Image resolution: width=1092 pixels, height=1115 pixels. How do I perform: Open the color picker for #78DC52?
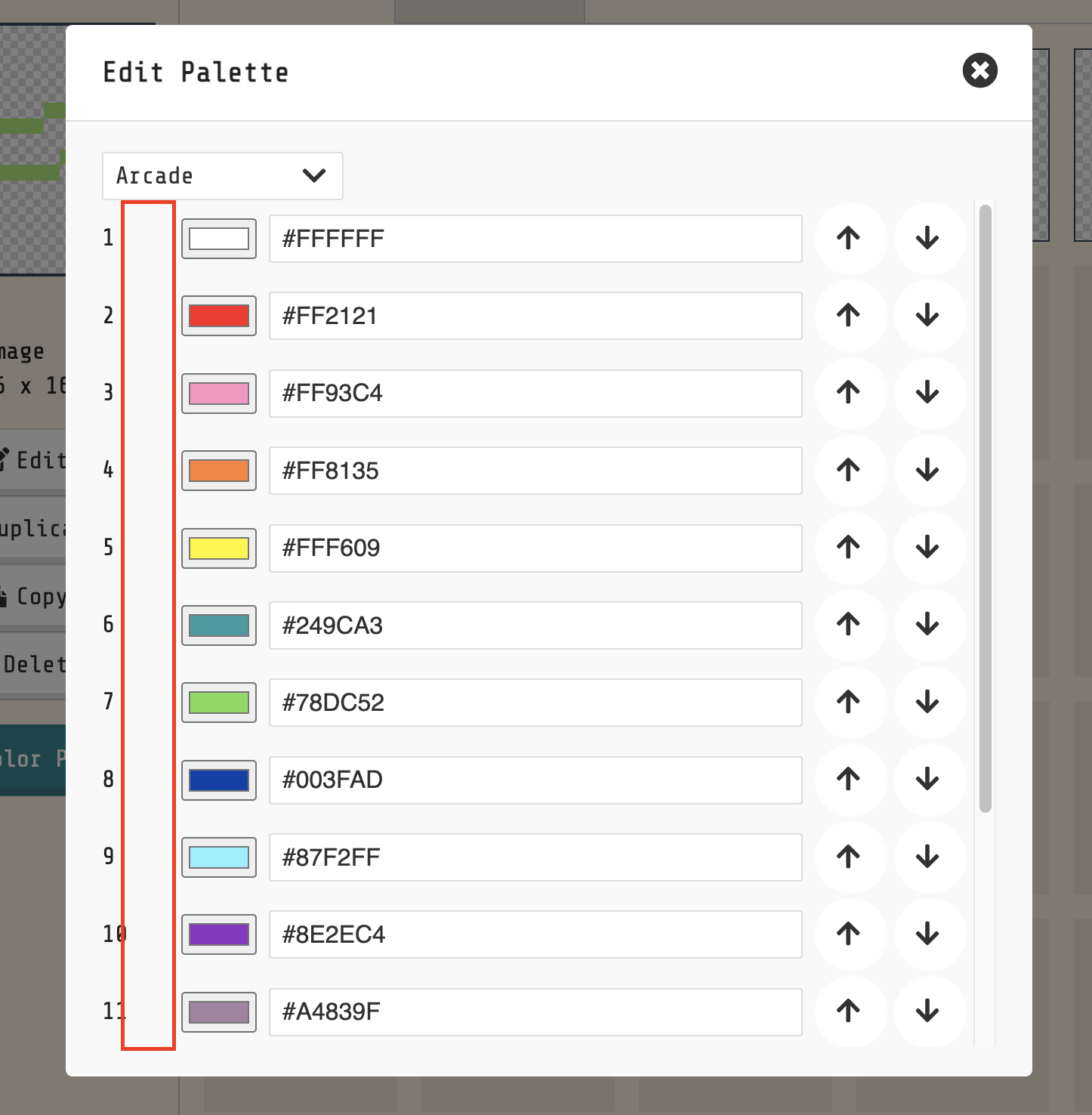click(x=218, y=703)
